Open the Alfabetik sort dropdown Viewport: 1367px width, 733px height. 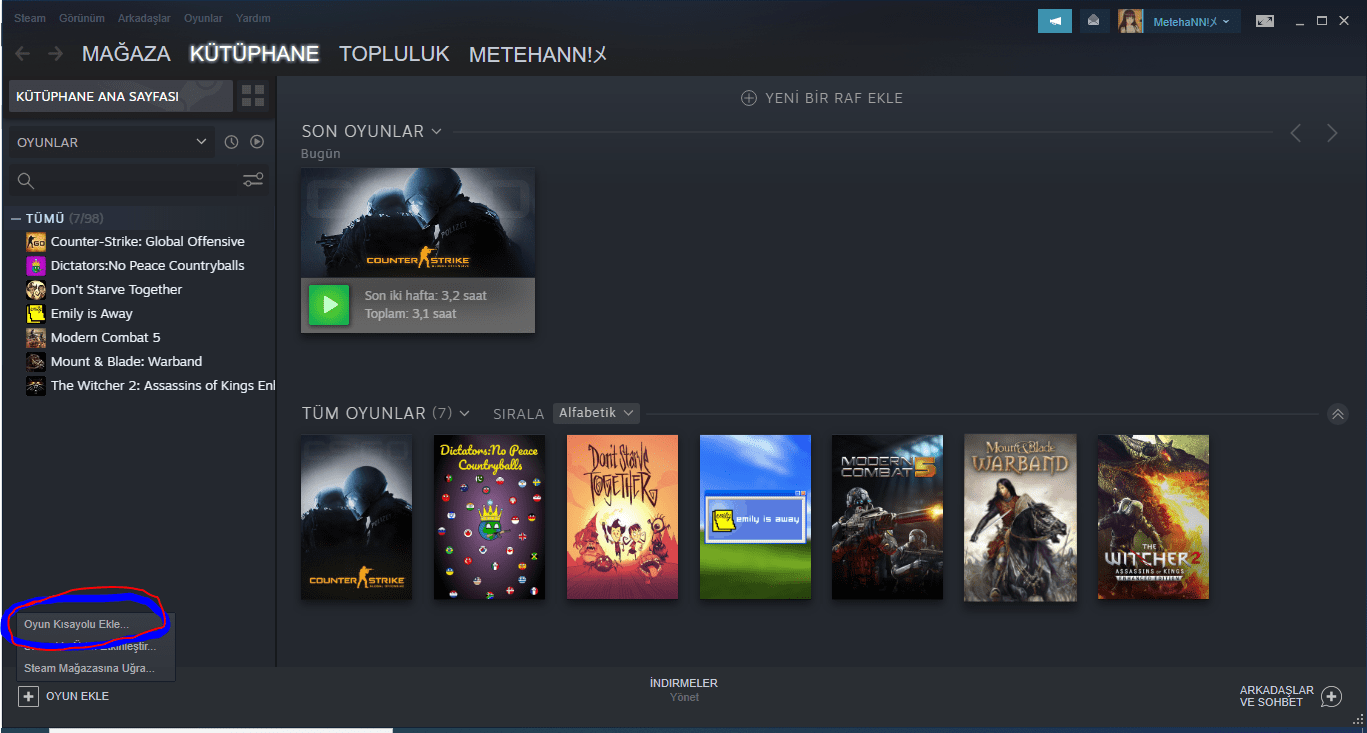tap(596, 413)
